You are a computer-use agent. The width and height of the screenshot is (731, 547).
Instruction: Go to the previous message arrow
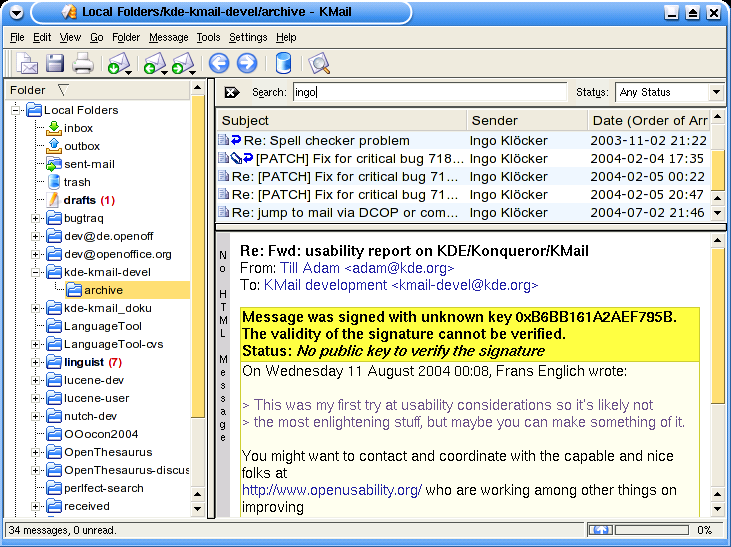tap(218, 65)
